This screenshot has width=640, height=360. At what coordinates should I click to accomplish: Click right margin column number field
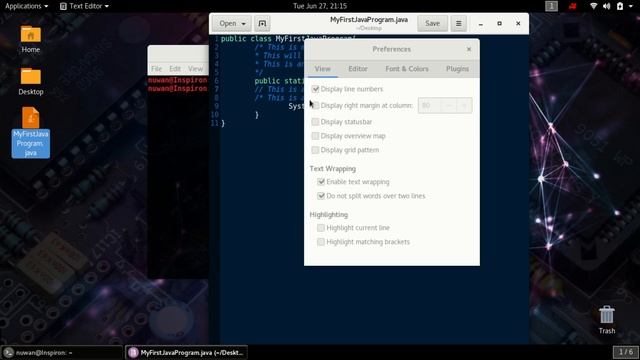click(x=429, y=105)
